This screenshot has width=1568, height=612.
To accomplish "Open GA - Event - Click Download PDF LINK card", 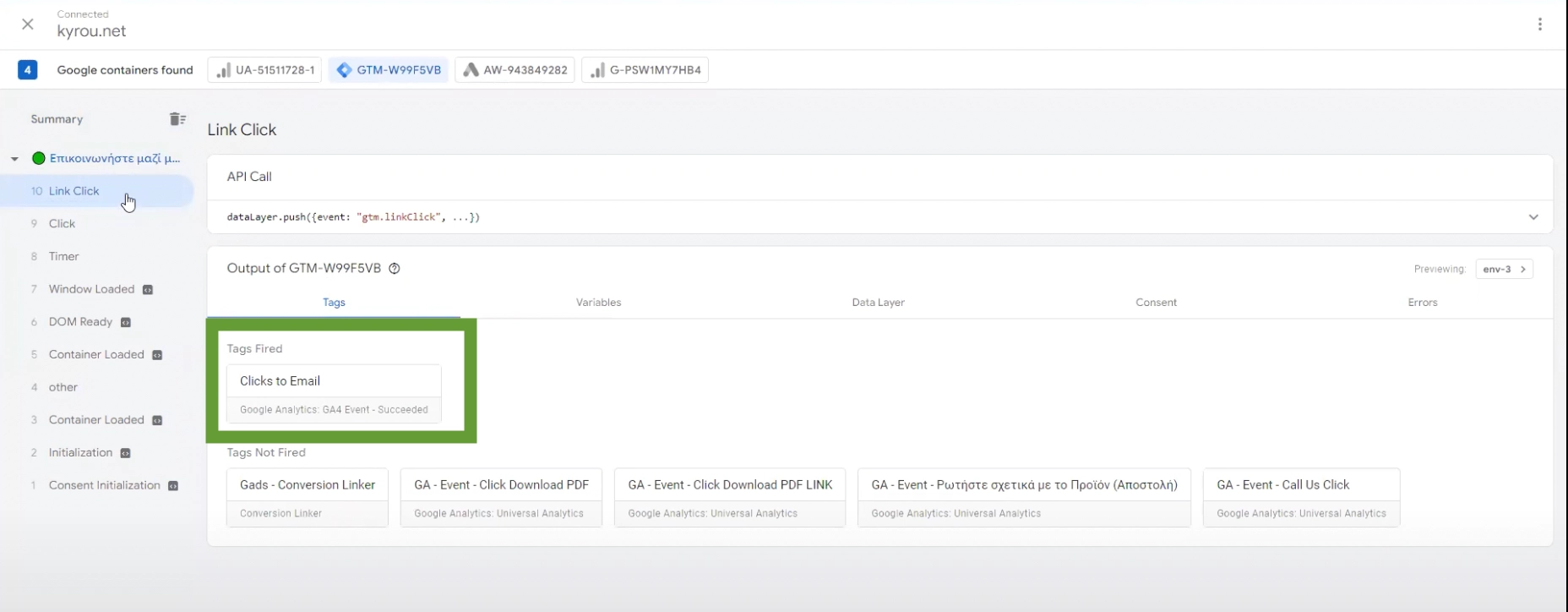I will pyautogui.click(x=730, y=498).
